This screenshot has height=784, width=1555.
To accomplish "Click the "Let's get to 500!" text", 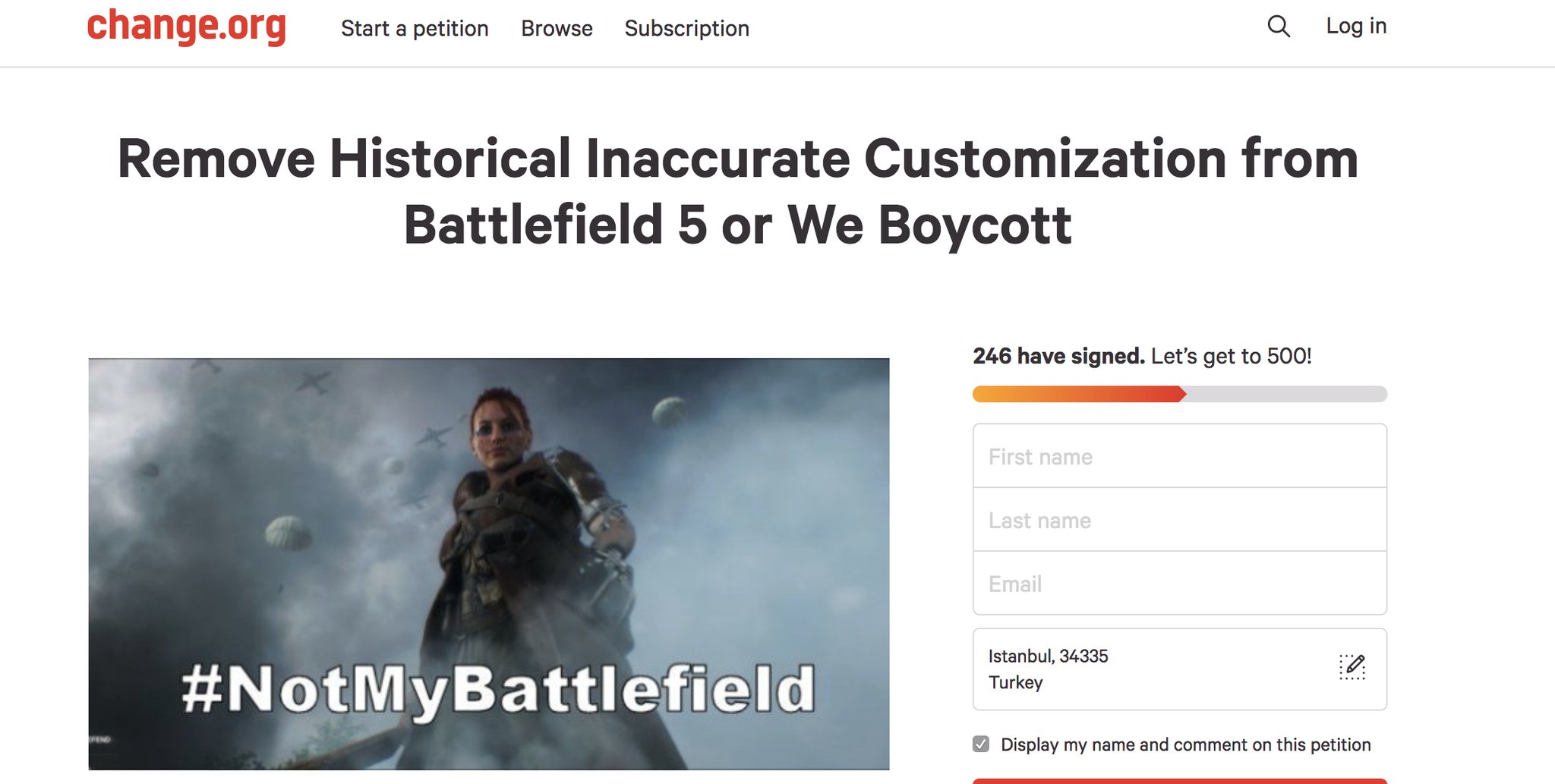I will click(x=1231, y=356).
